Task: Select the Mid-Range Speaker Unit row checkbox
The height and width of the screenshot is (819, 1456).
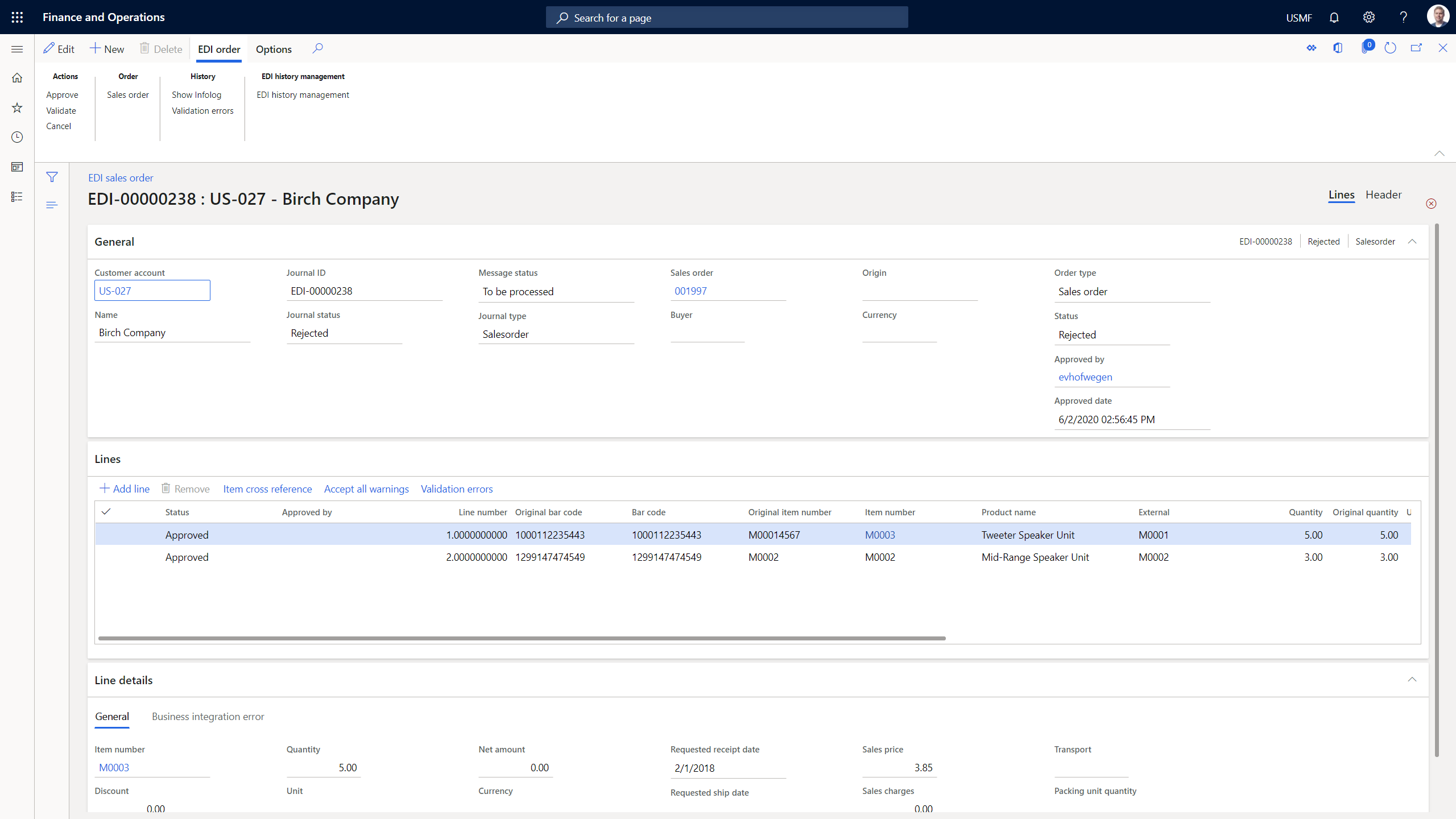Action: (106, 557)
